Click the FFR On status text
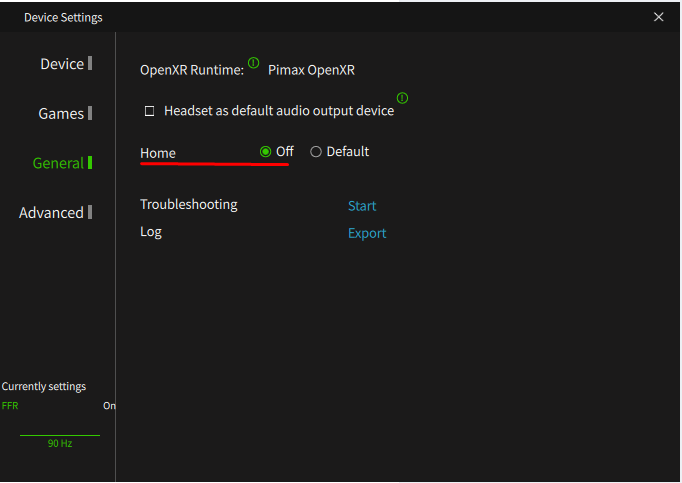 (x=109, y=406)
